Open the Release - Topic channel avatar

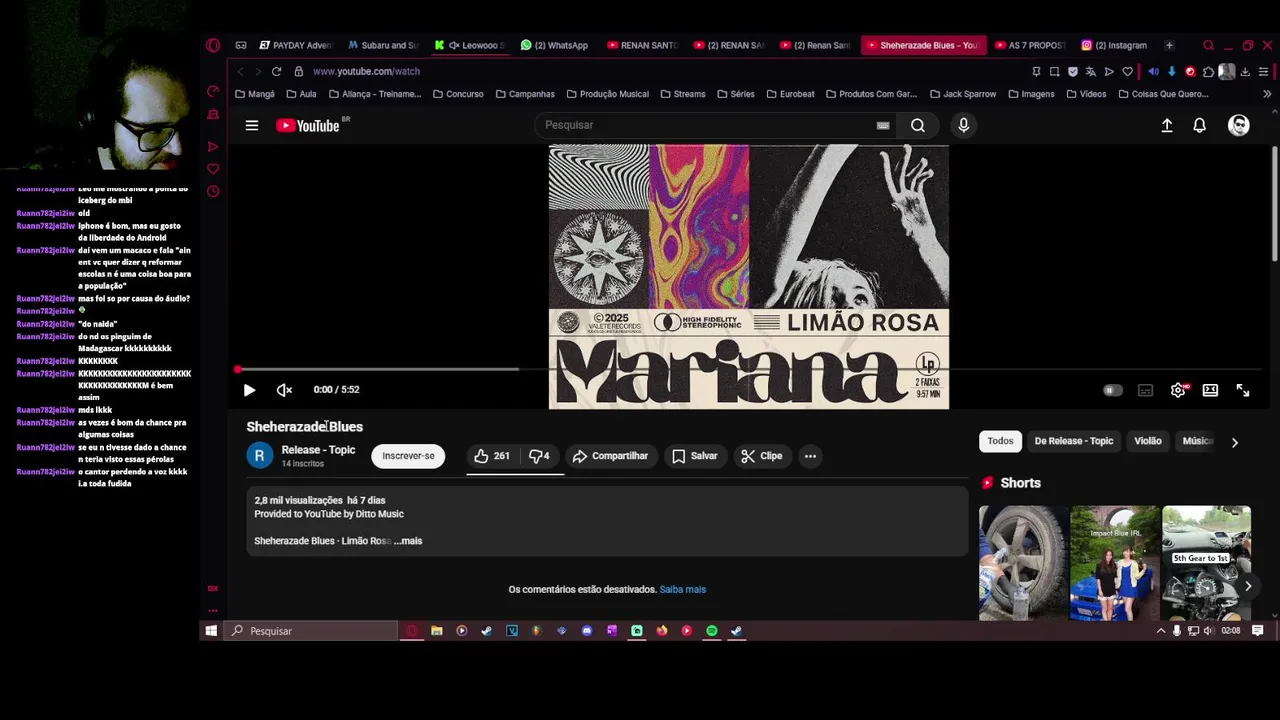(x=259, y=456)
